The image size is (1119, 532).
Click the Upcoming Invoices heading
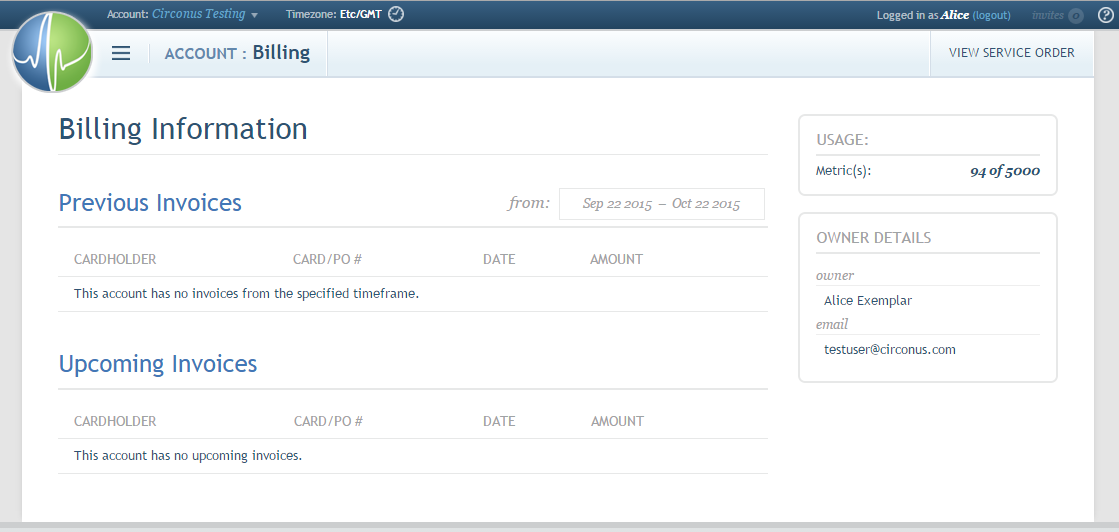point(158,364)
